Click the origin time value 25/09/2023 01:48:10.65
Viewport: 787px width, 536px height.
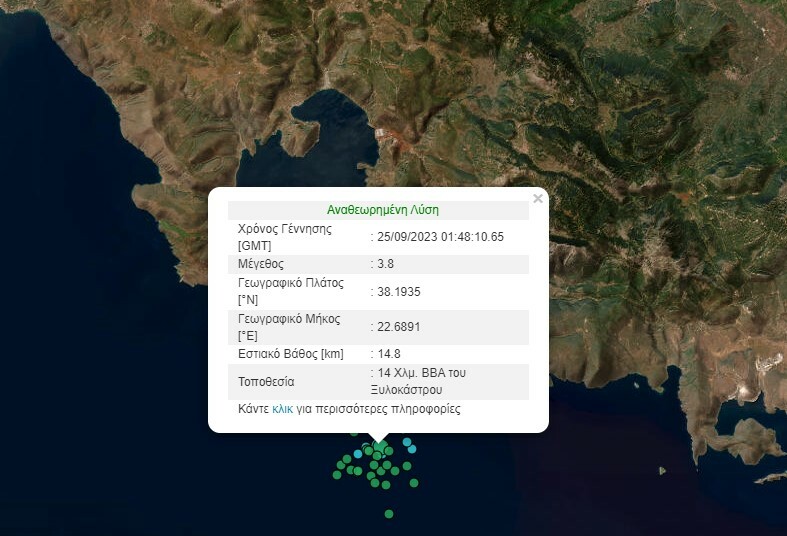coord(440,237)
